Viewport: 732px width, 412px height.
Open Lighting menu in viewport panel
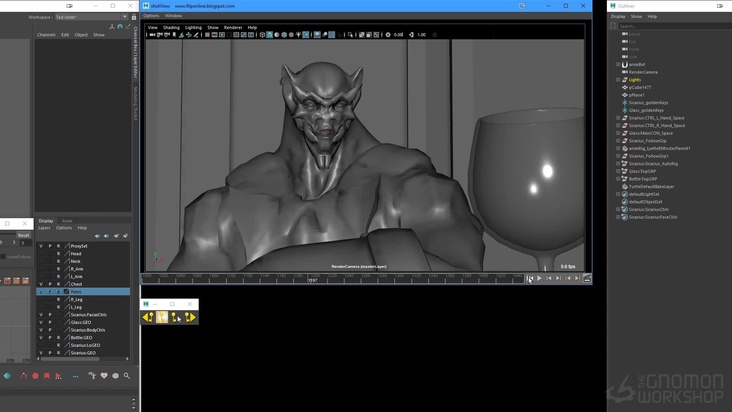193,28
